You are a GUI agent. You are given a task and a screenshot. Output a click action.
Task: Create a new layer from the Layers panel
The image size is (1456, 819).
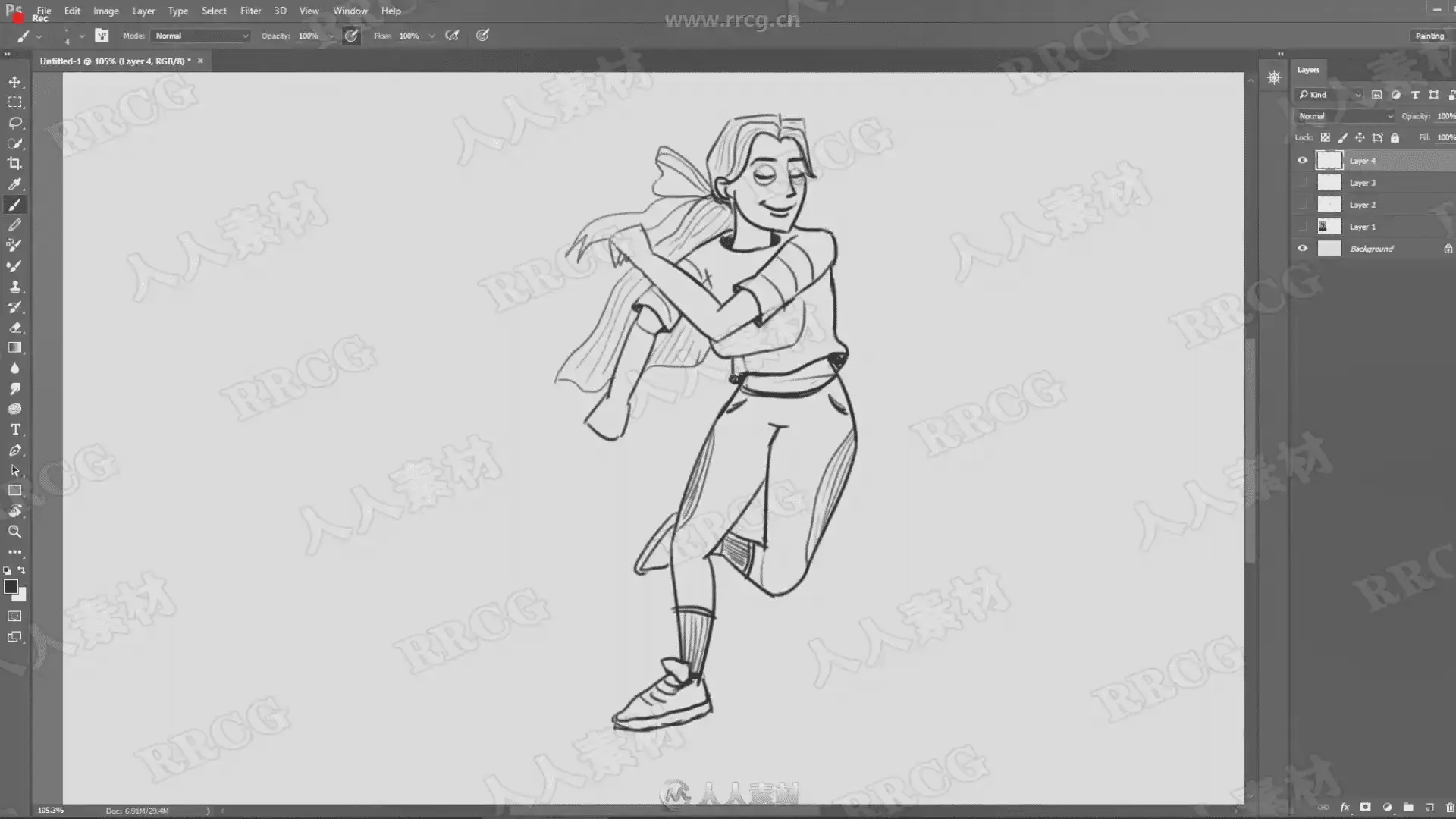click(1429, 808)
